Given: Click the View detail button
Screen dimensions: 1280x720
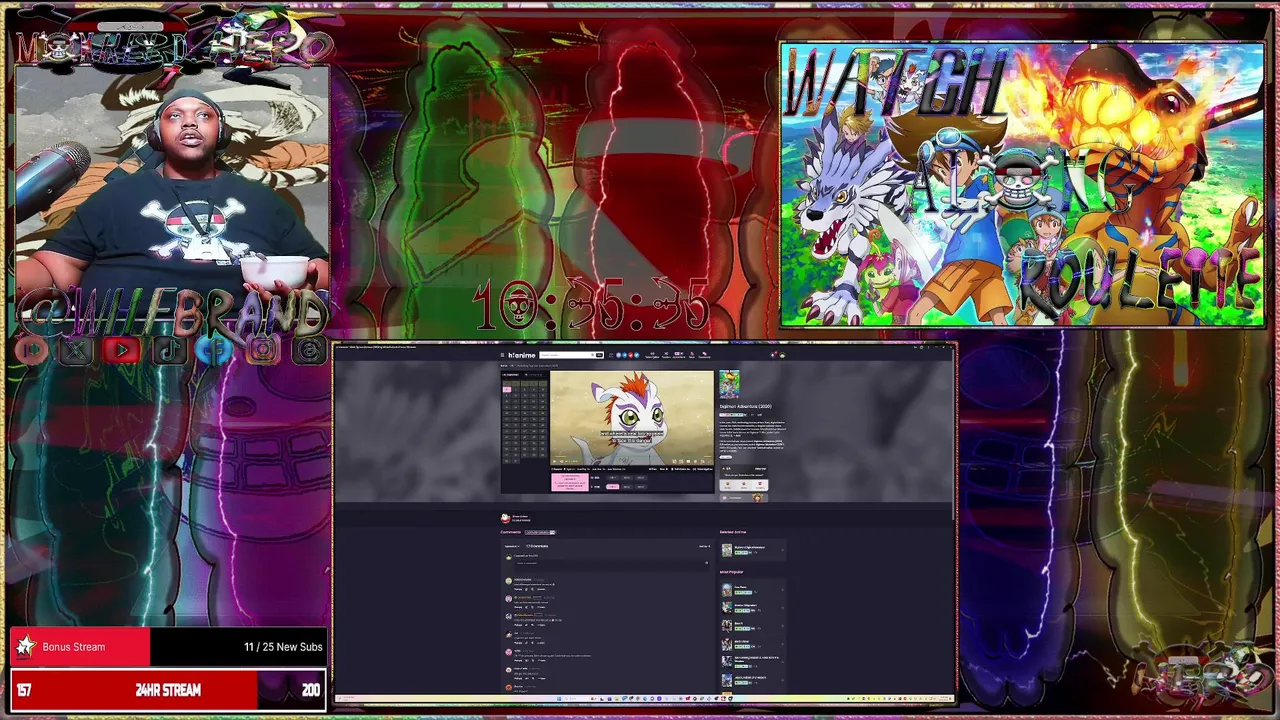Looking at the screenshot, I should pos(726,457).
